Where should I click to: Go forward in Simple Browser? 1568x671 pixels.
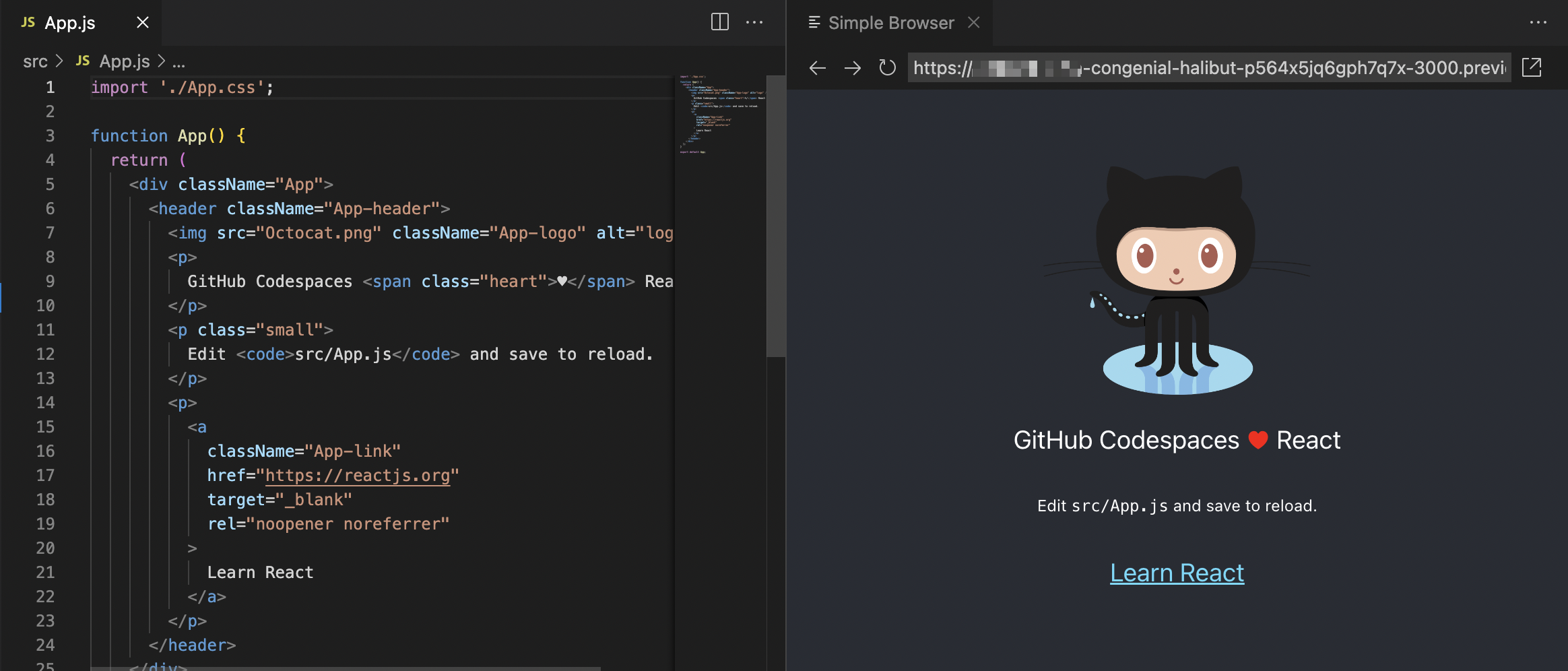[852, 68]
